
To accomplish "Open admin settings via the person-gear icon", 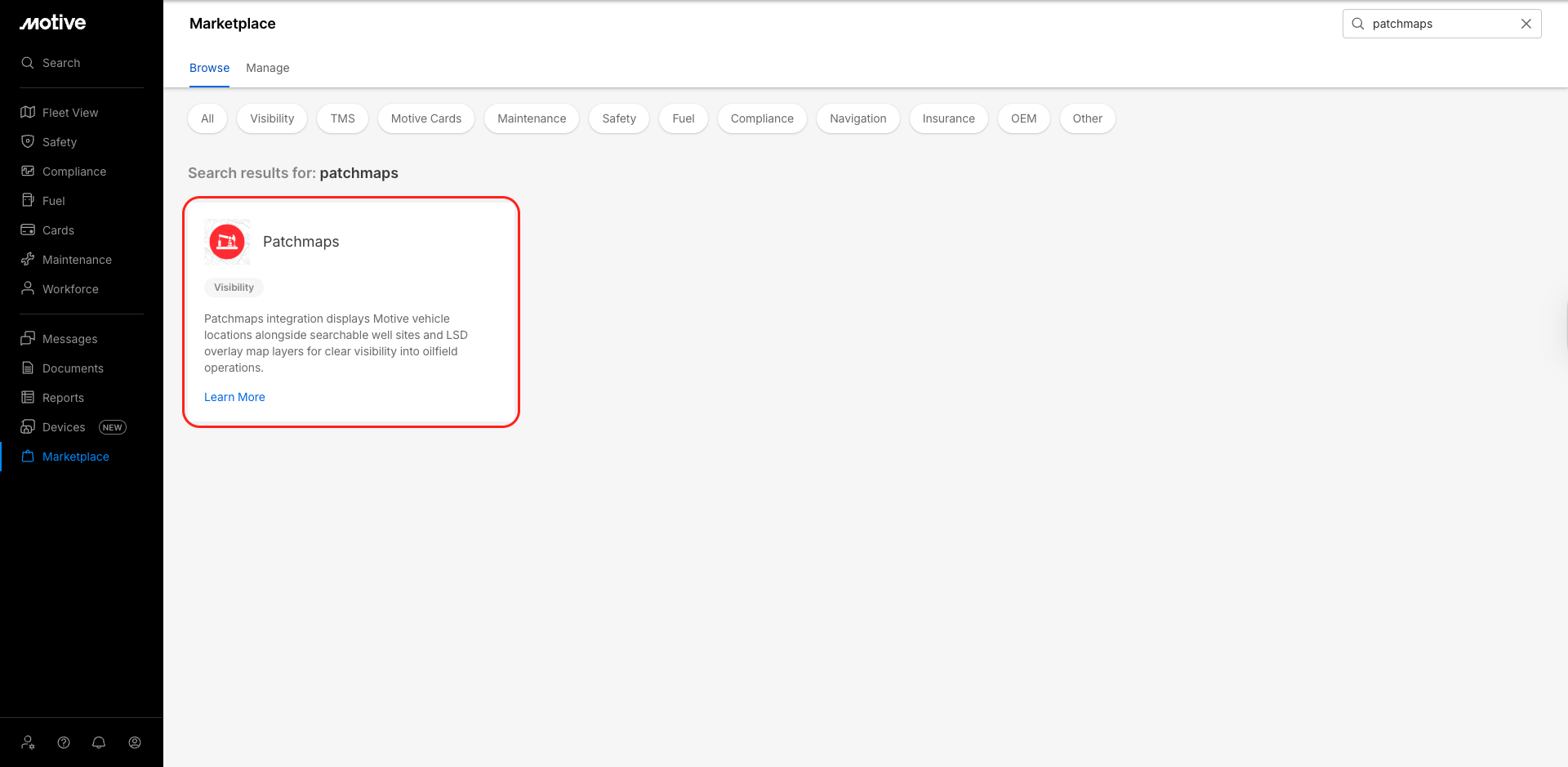I will pos(29,742).
